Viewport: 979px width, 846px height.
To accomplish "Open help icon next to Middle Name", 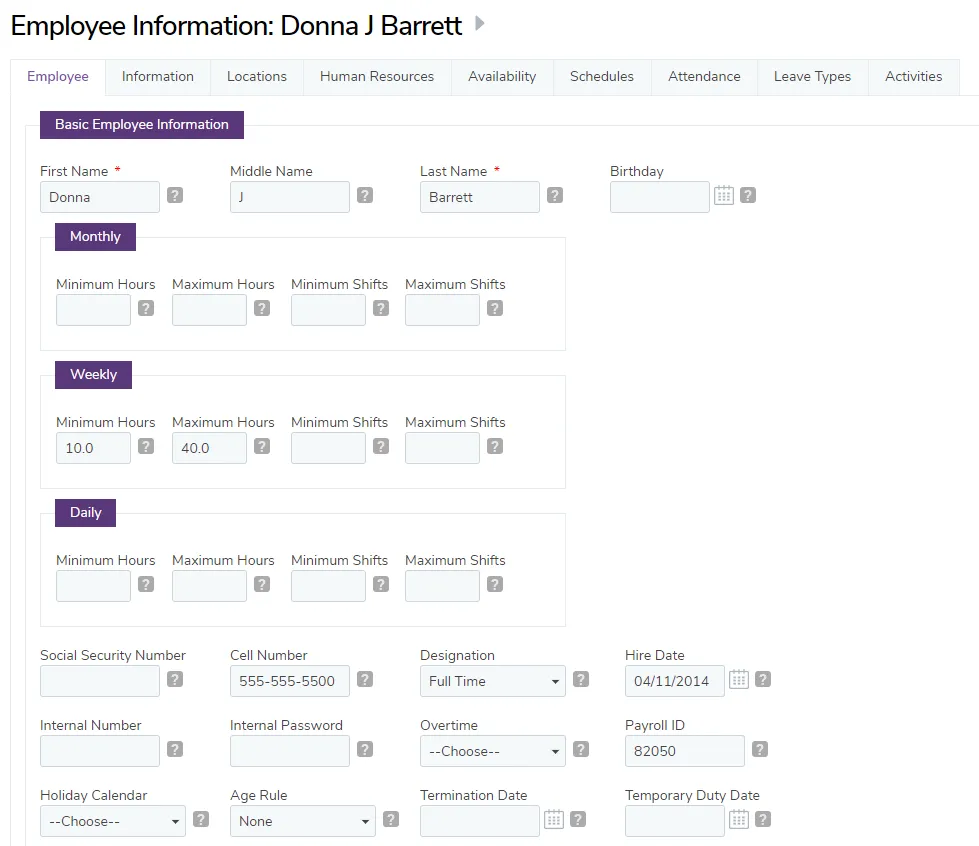I will (x=365, y=195).
